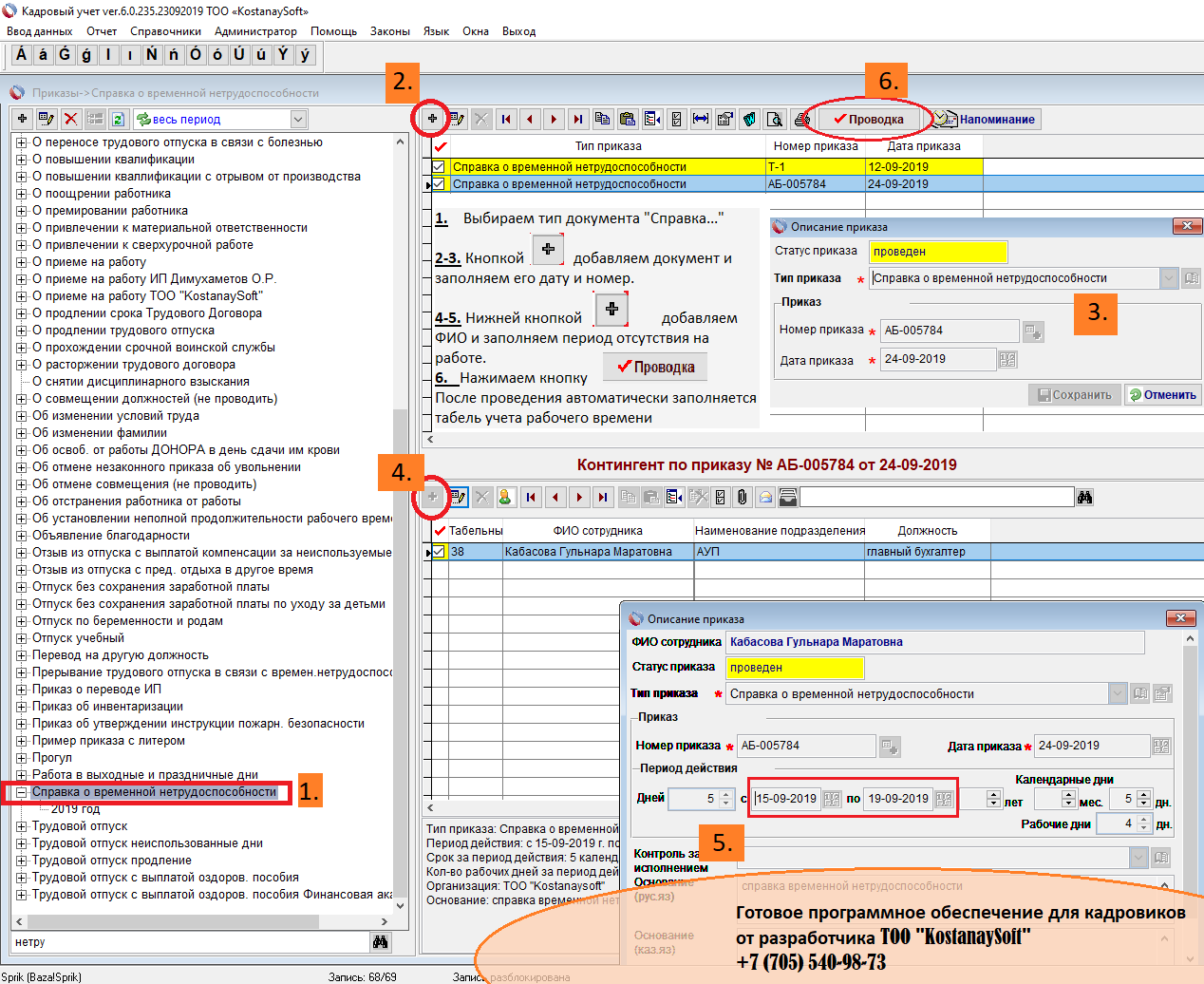Edit the contingent record with edit icon
This screenshot has width=1204, height=984.
(458, 497)
